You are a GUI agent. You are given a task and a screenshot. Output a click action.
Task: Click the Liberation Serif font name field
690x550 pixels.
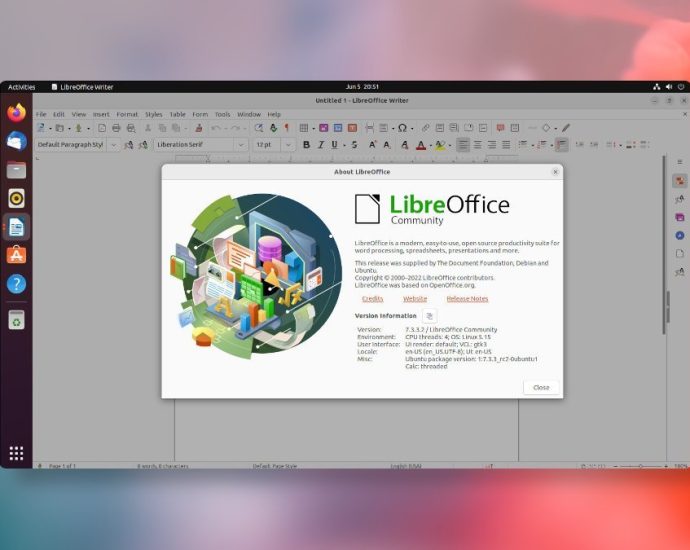195,145
